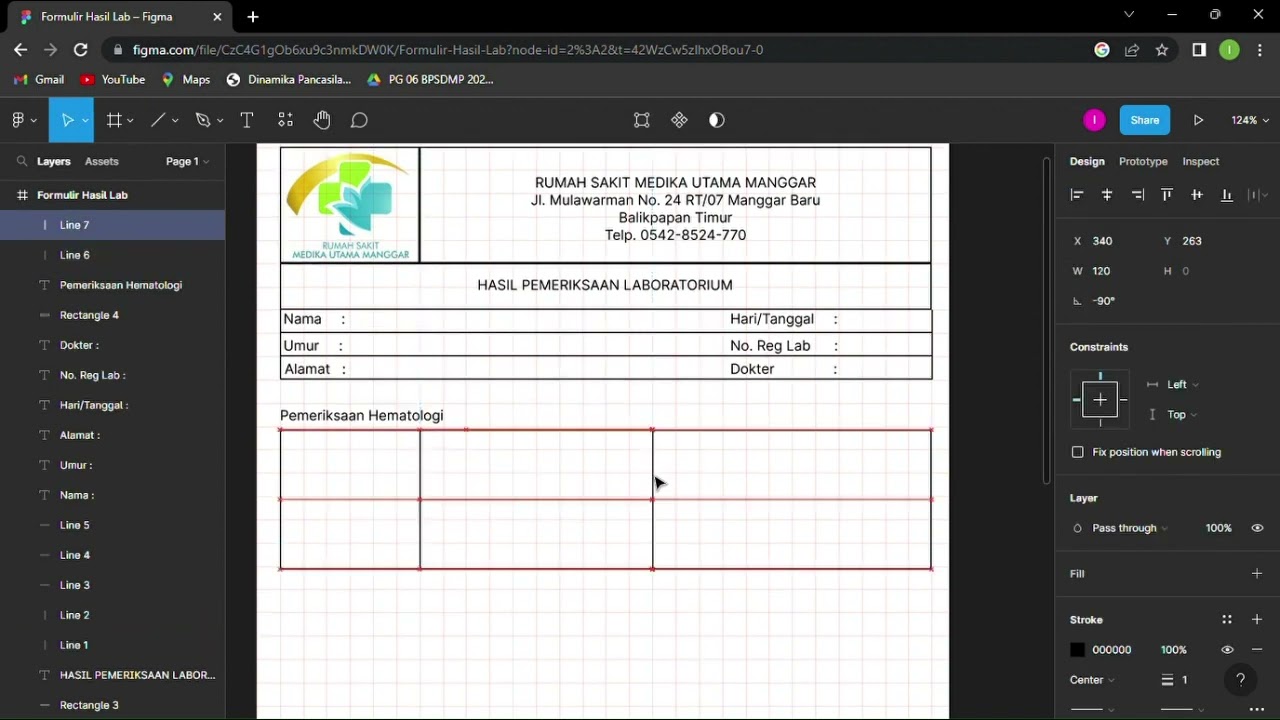
Task: Click the search icon in Layers panel
Action: 22,161
